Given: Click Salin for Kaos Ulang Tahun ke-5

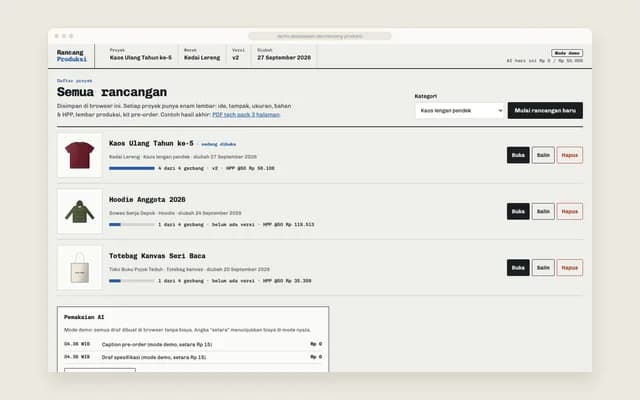Looking at the screenshot, I should pos(543,155).
